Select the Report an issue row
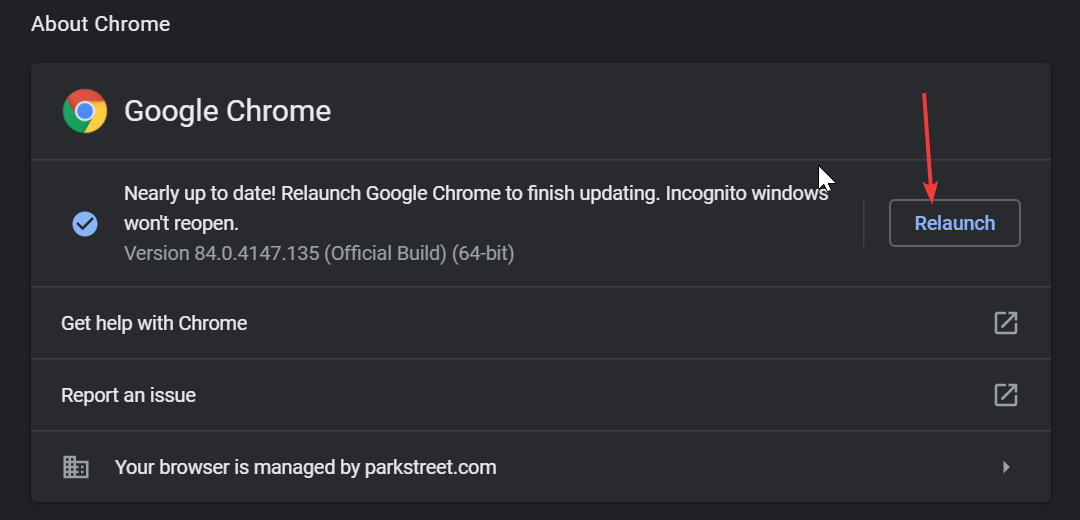Image resolution: width=1080 pixels, height=520 pixels. tap(541, 395)
